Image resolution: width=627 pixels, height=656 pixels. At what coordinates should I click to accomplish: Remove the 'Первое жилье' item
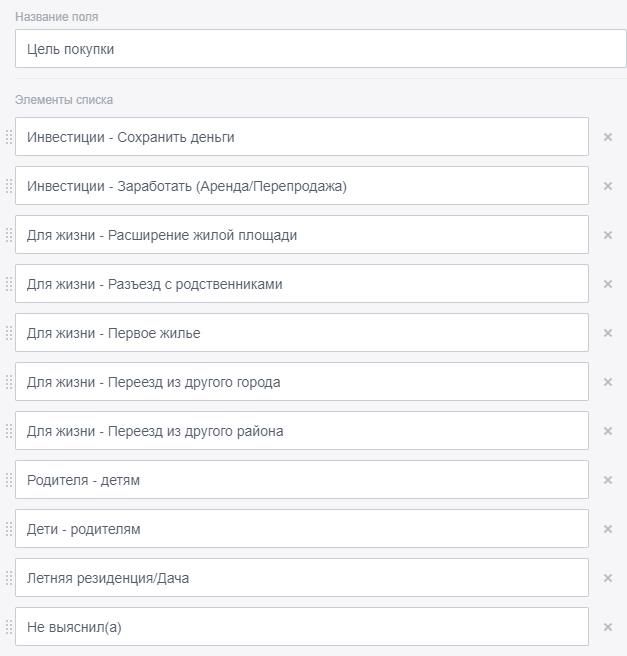pos(608,333)
